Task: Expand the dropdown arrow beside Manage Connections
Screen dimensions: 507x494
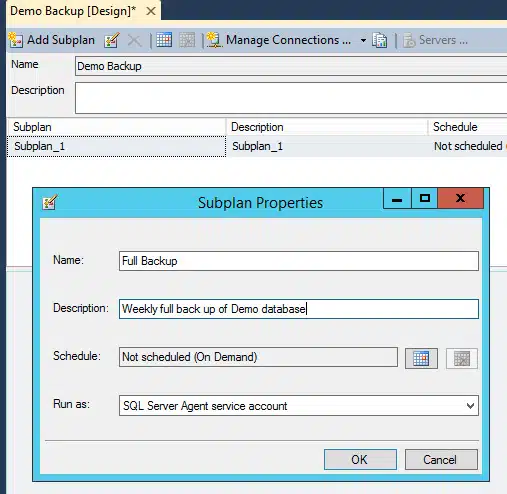Action: pyautogui.click(x=363, y=40)
